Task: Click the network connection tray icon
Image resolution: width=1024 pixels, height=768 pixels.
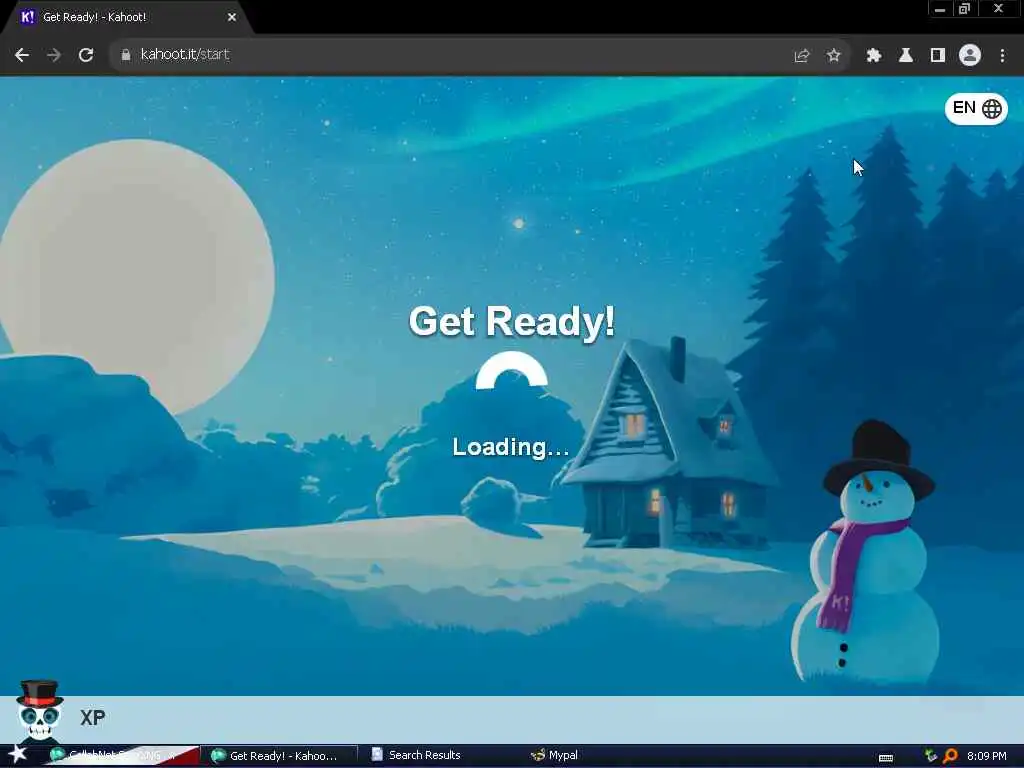Action: pyautogui.click(x=931, y=756)
